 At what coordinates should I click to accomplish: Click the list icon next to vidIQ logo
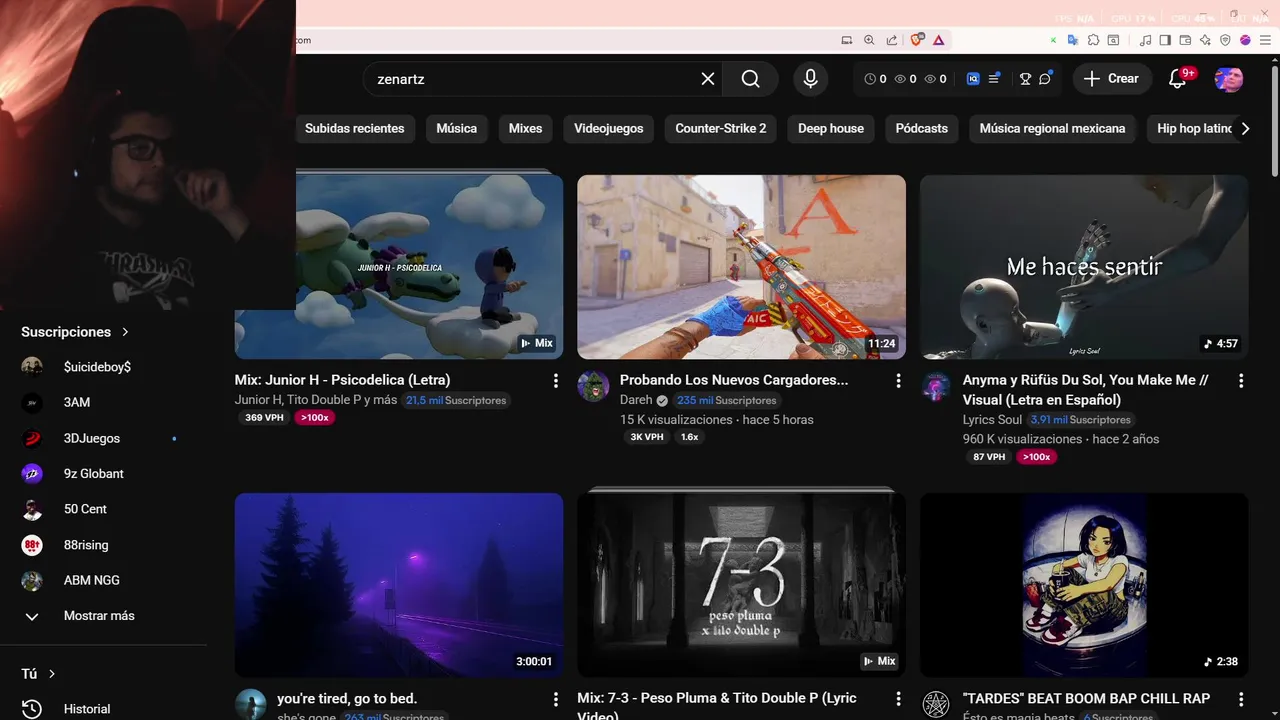(x=994, y=79)
